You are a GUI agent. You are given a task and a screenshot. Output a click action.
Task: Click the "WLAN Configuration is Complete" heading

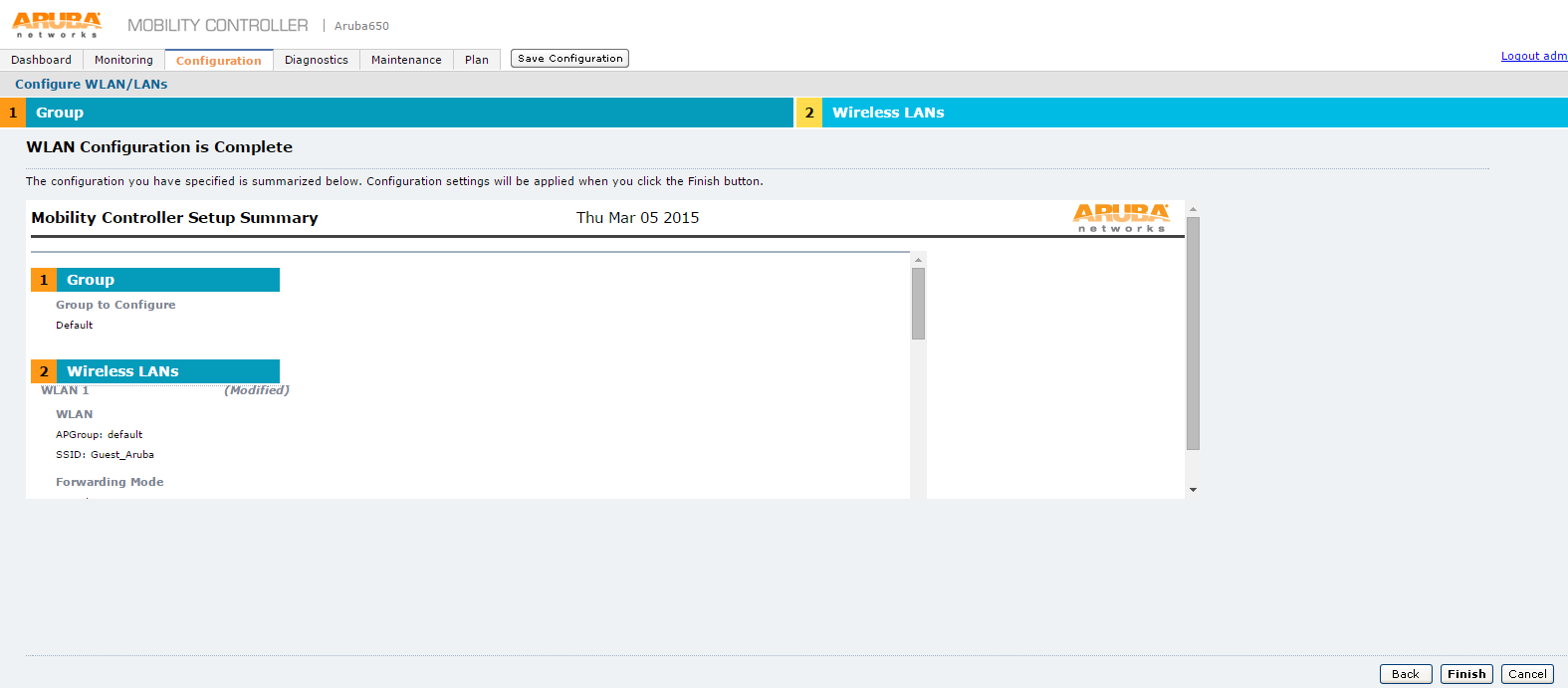click(159, 147)
